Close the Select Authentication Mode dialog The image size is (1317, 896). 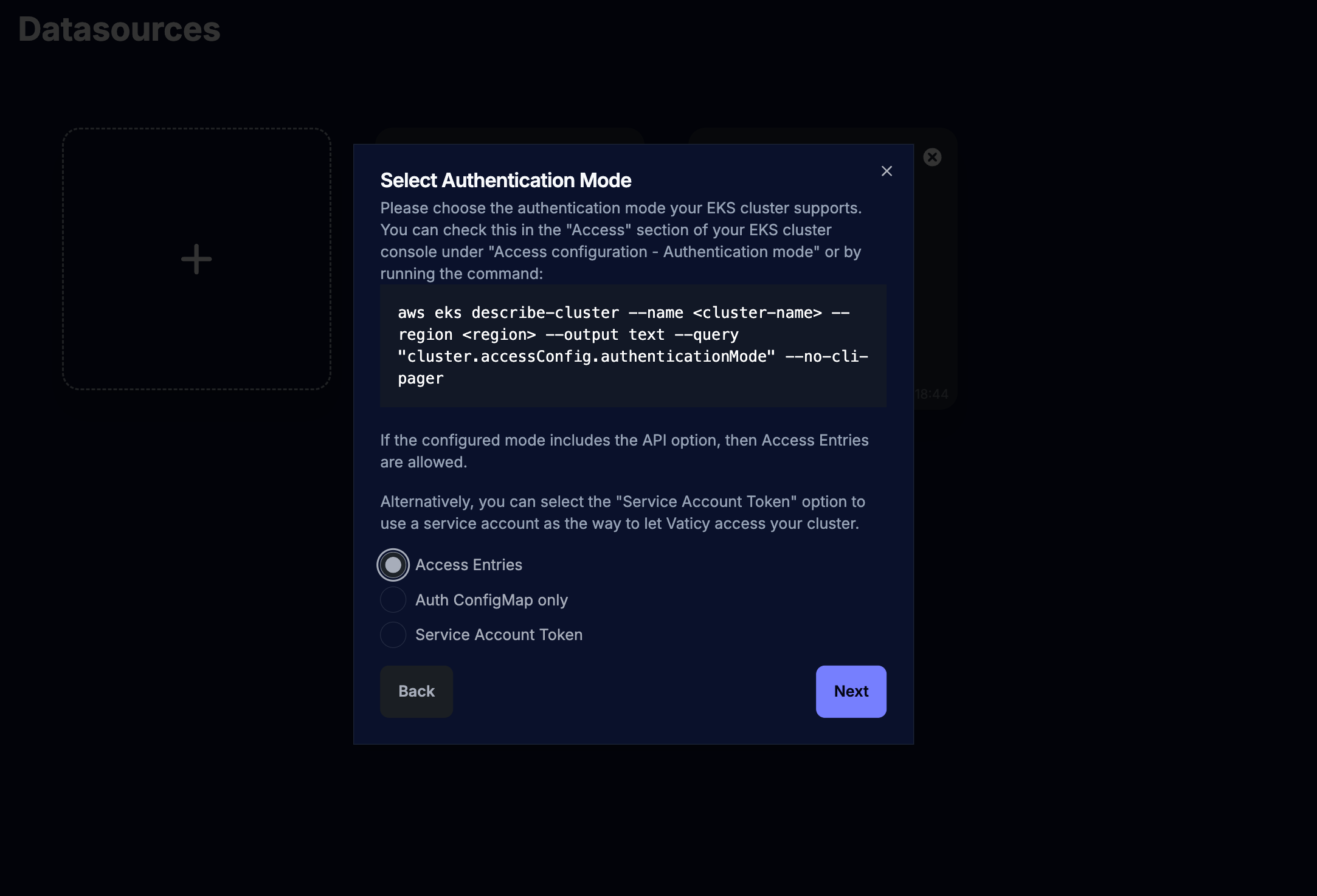887,171
